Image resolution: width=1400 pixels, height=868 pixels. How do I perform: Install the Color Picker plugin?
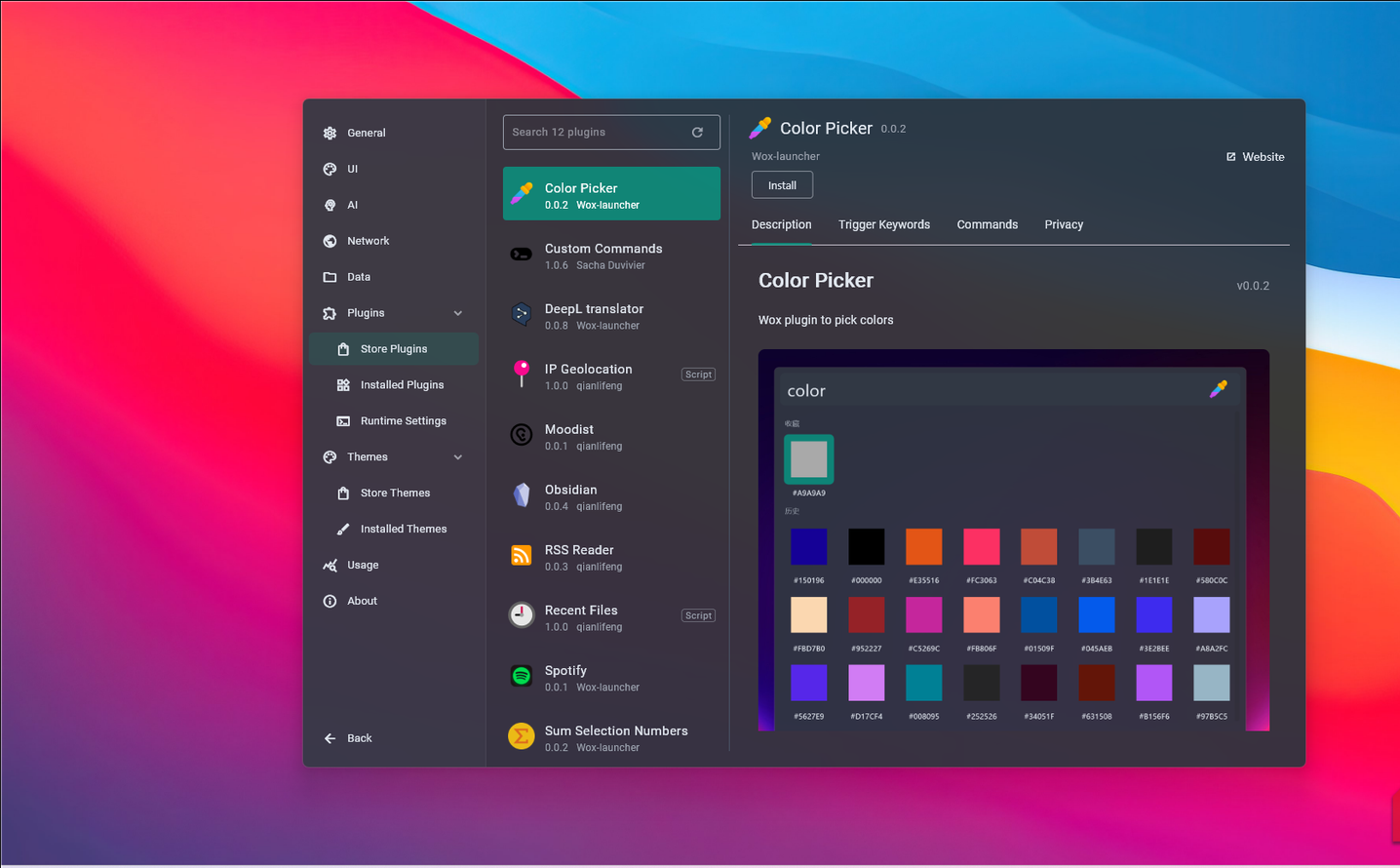coord(782,184)
